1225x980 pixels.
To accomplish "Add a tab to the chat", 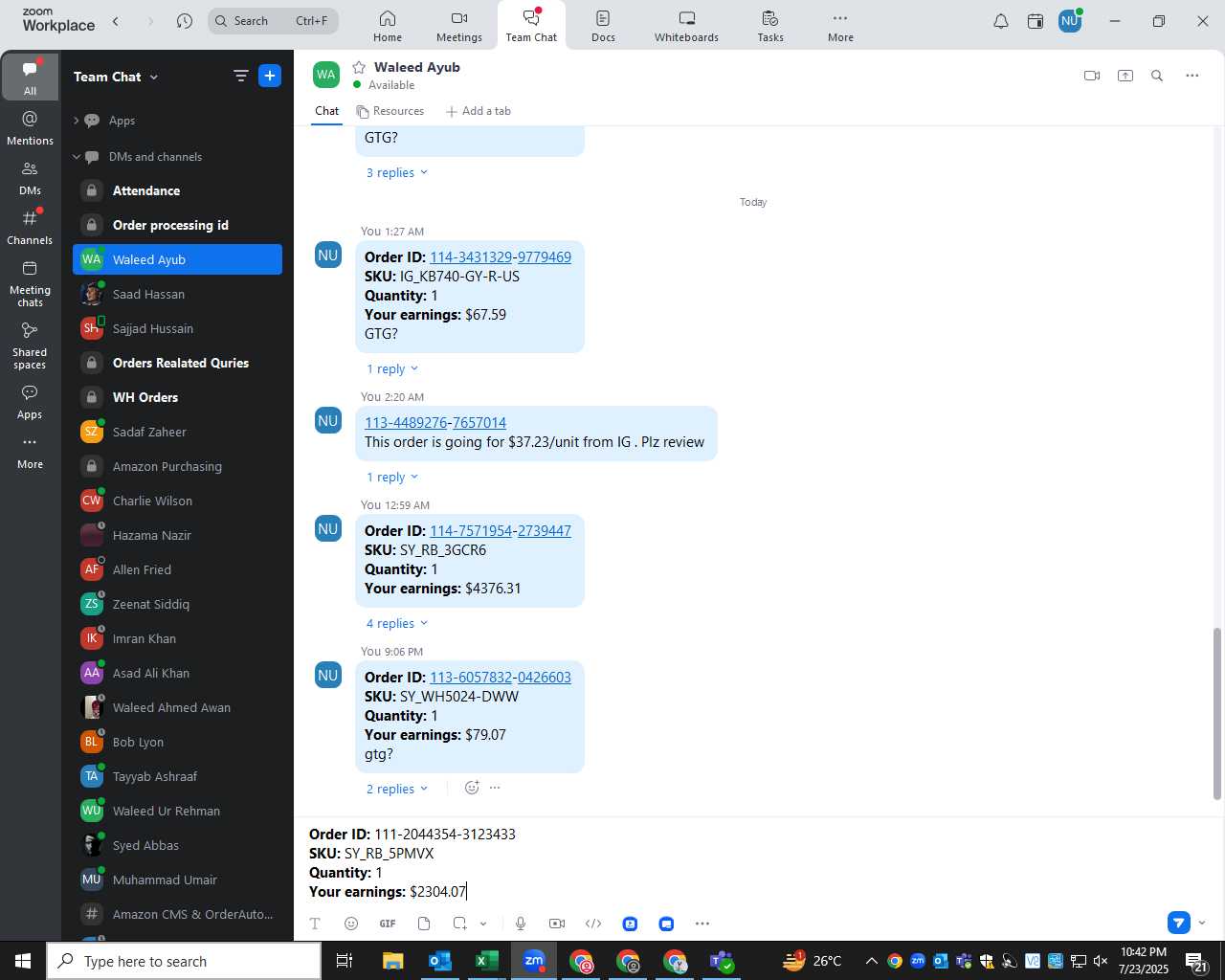I will pos(479,111).
